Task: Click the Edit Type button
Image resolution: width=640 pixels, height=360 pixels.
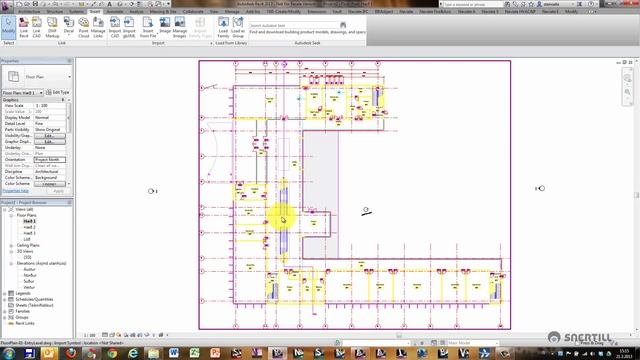Action: pos(58,93)
